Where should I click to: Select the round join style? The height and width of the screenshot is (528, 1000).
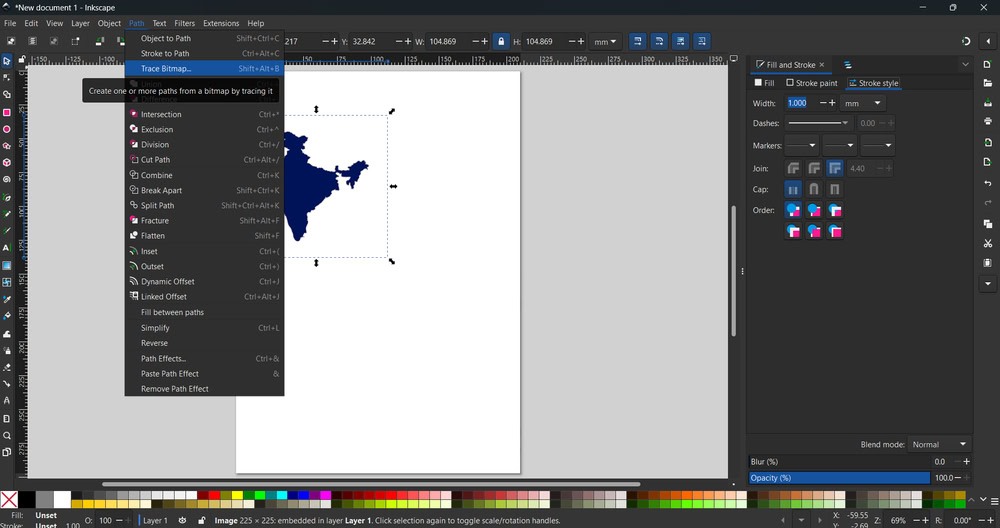(x=814, y=168)
